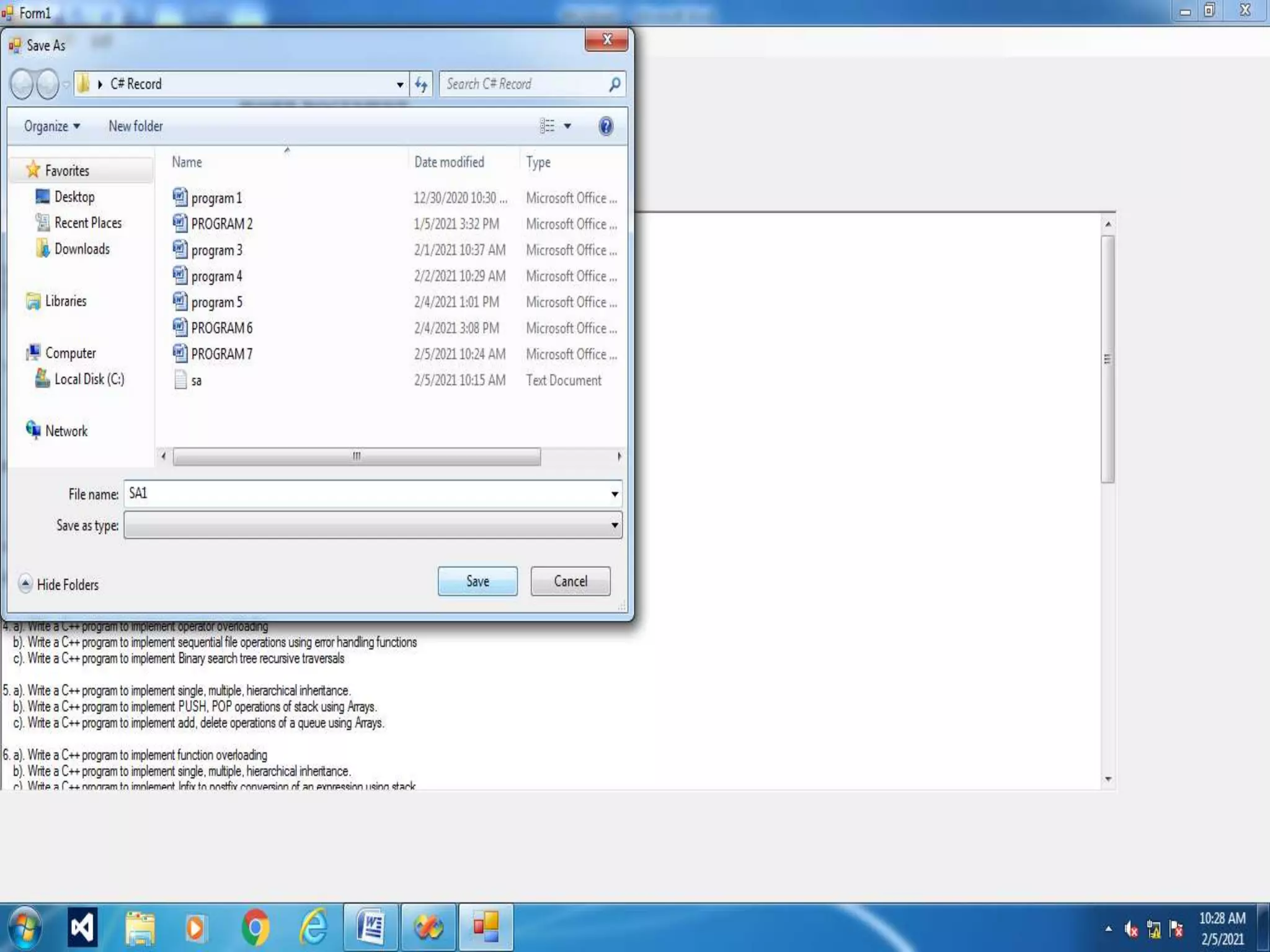Open the Save as type dropdown

click(x=614, y=526)
